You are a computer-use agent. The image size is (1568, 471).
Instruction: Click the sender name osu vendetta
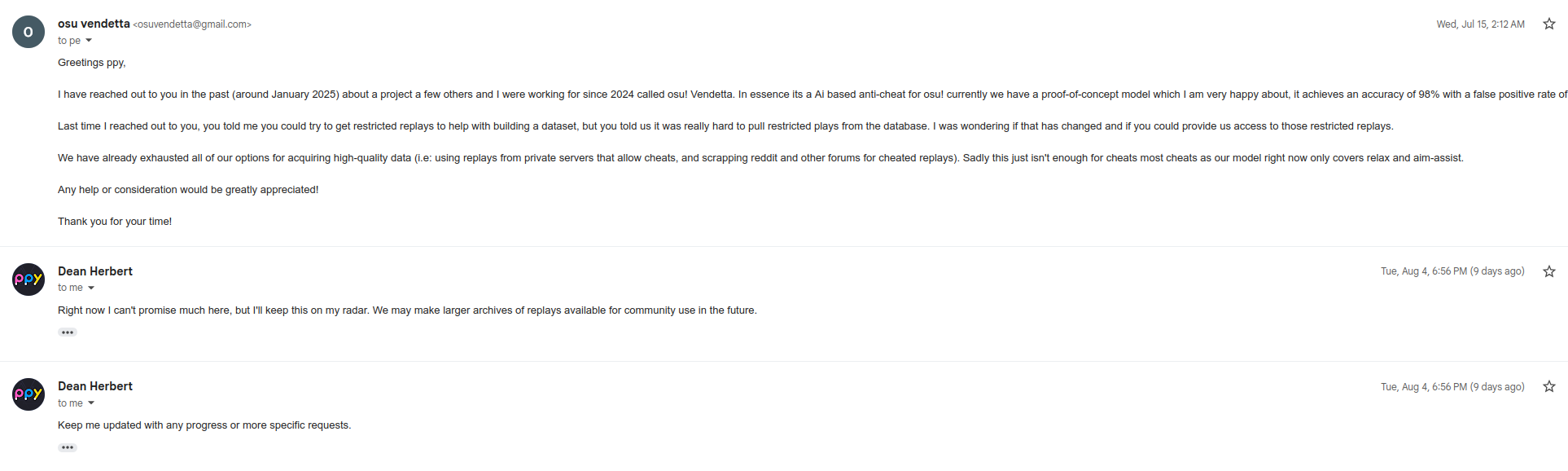tap(94, 24)
